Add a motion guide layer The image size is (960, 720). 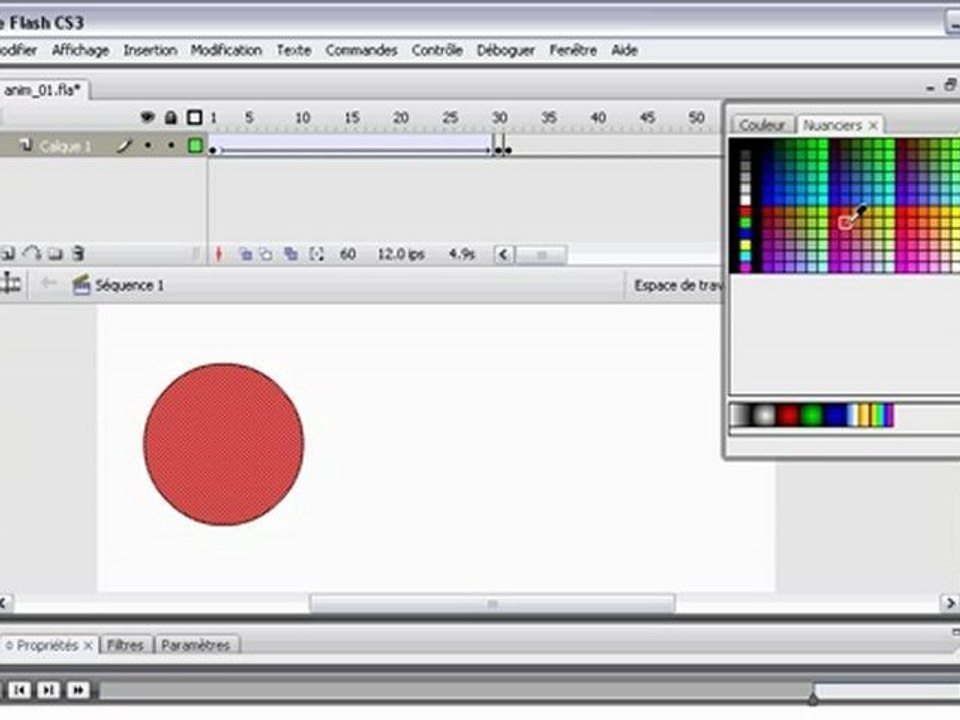pyautogui.click(x=31, y=253)
